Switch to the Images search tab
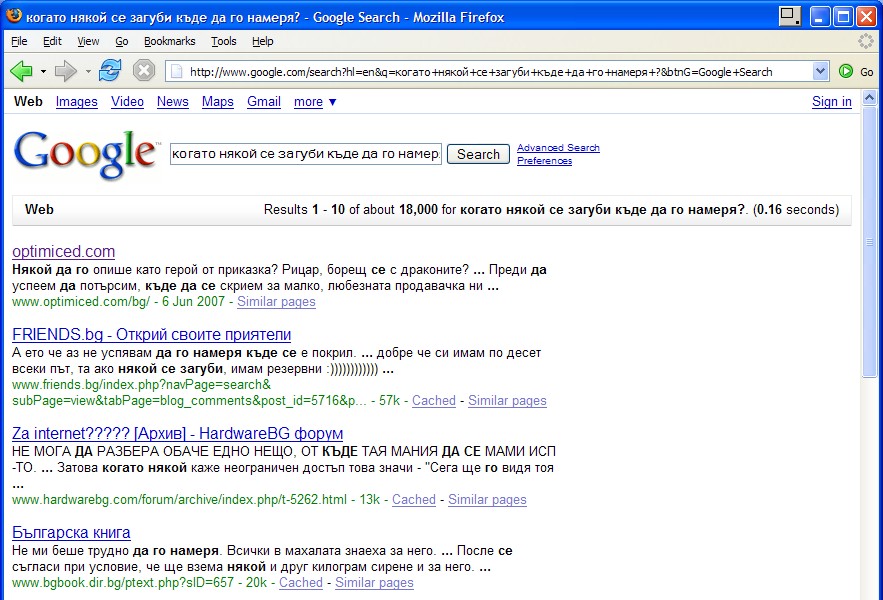Image resolution: width=883 pixels, height=600 pixels. click(77, 102)
